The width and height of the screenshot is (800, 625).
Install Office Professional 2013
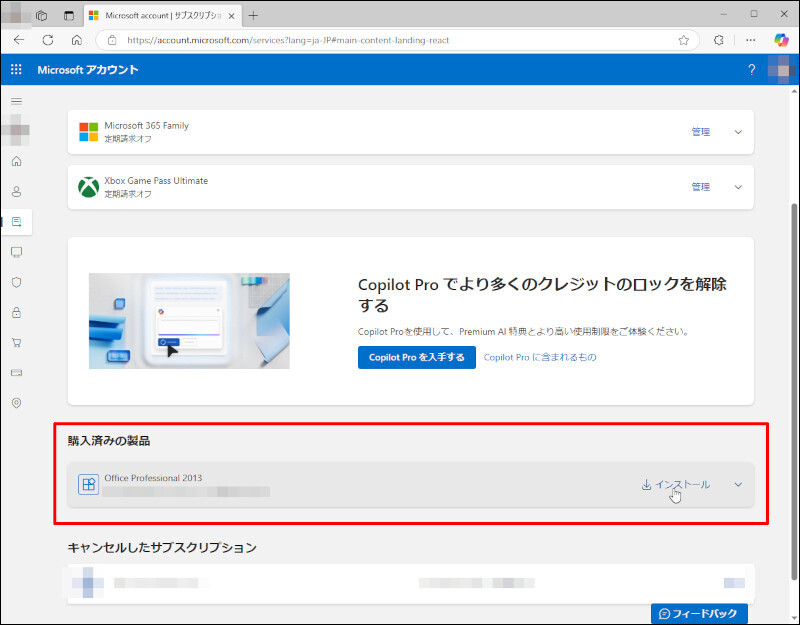click(676, 485)
